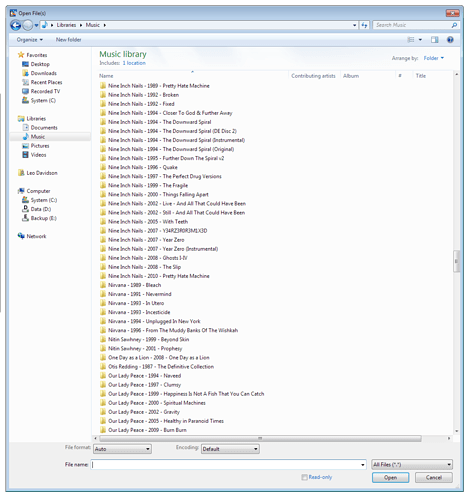
Task: Open the Arrange by Folder dropdown
Action: point(434,58)
